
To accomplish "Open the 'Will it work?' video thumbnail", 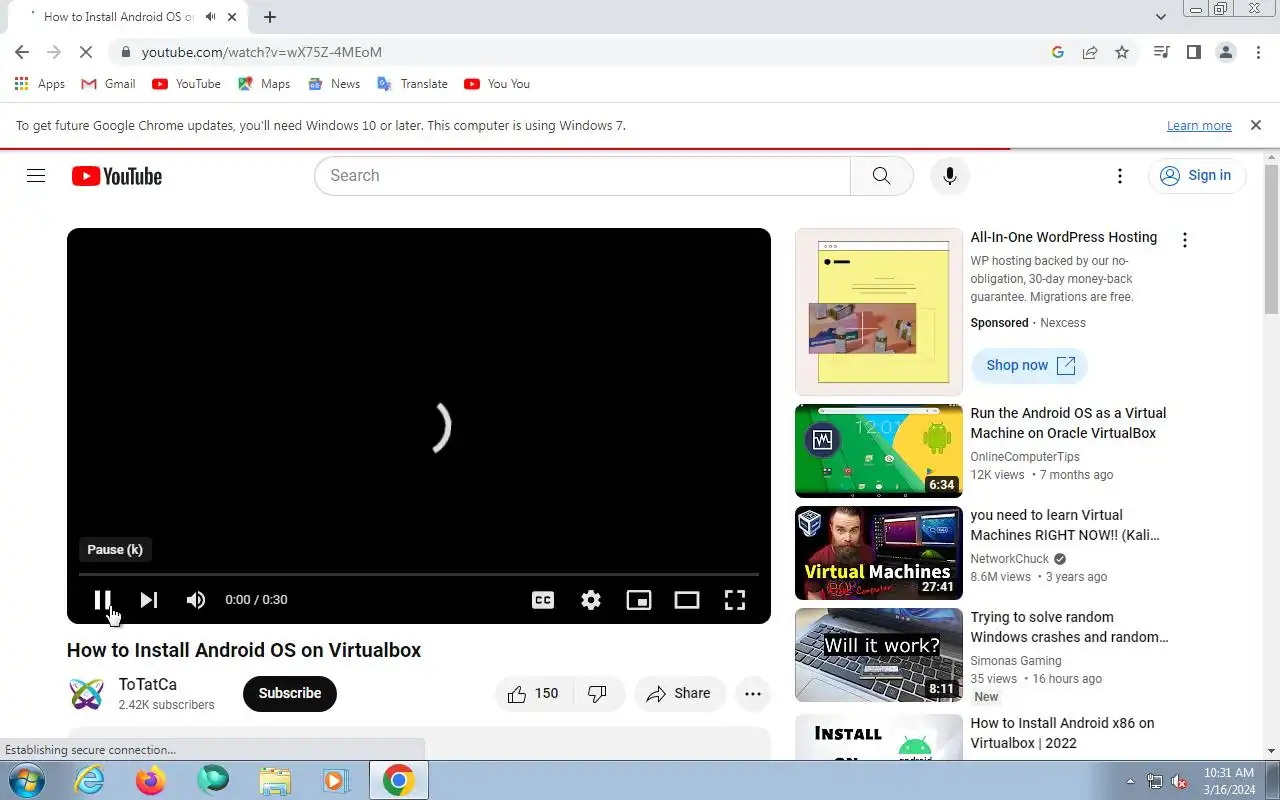I will (x=879, y=655).
